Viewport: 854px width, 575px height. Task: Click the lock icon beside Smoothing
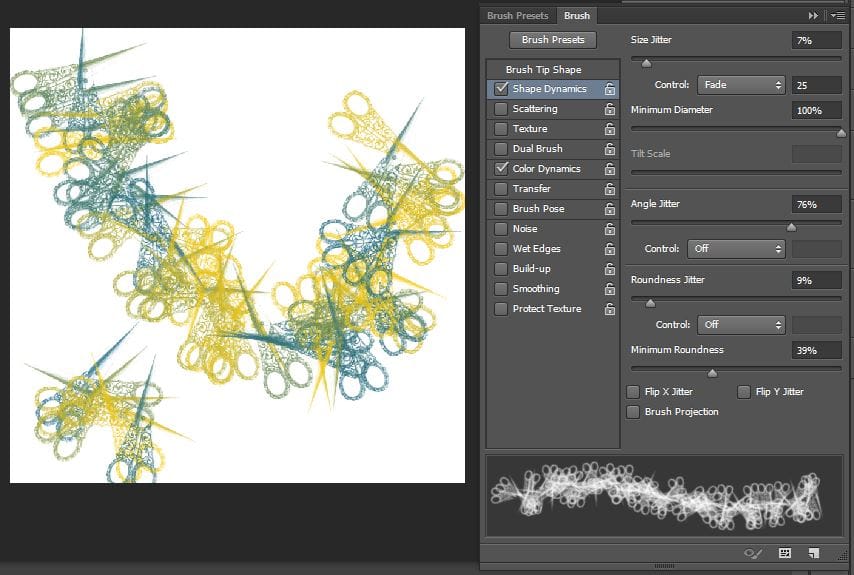coord(609,289)
